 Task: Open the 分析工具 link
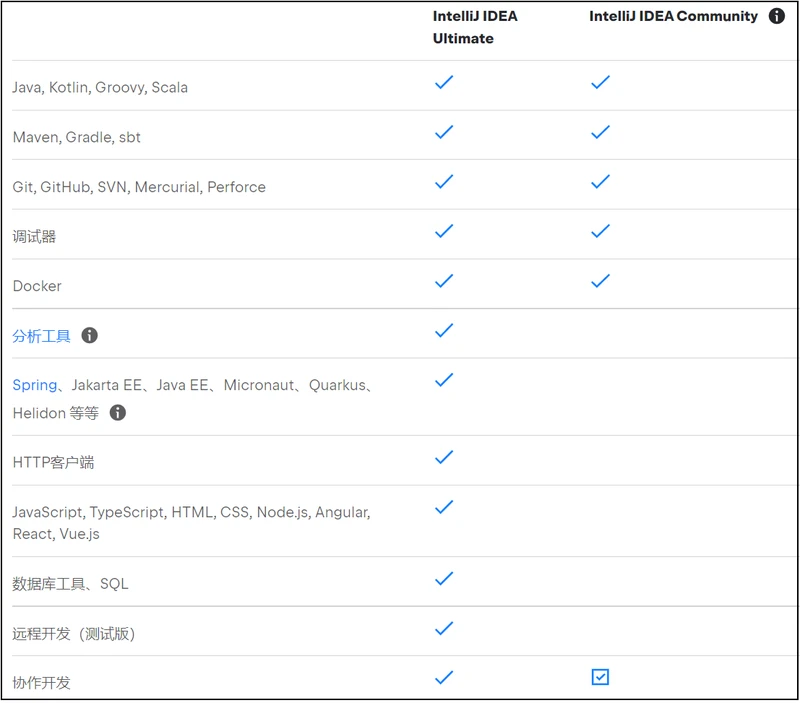point(41,336)
